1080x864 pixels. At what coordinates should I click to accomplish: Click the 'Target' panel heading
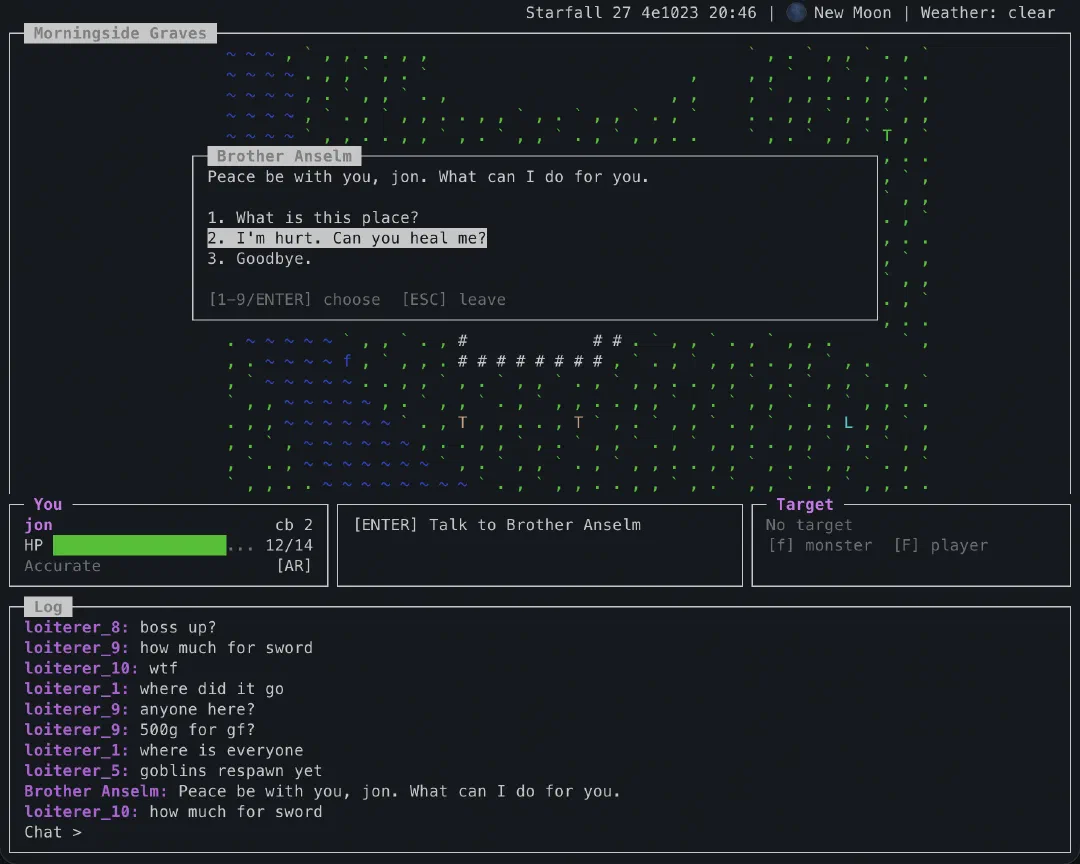point(804,505)
